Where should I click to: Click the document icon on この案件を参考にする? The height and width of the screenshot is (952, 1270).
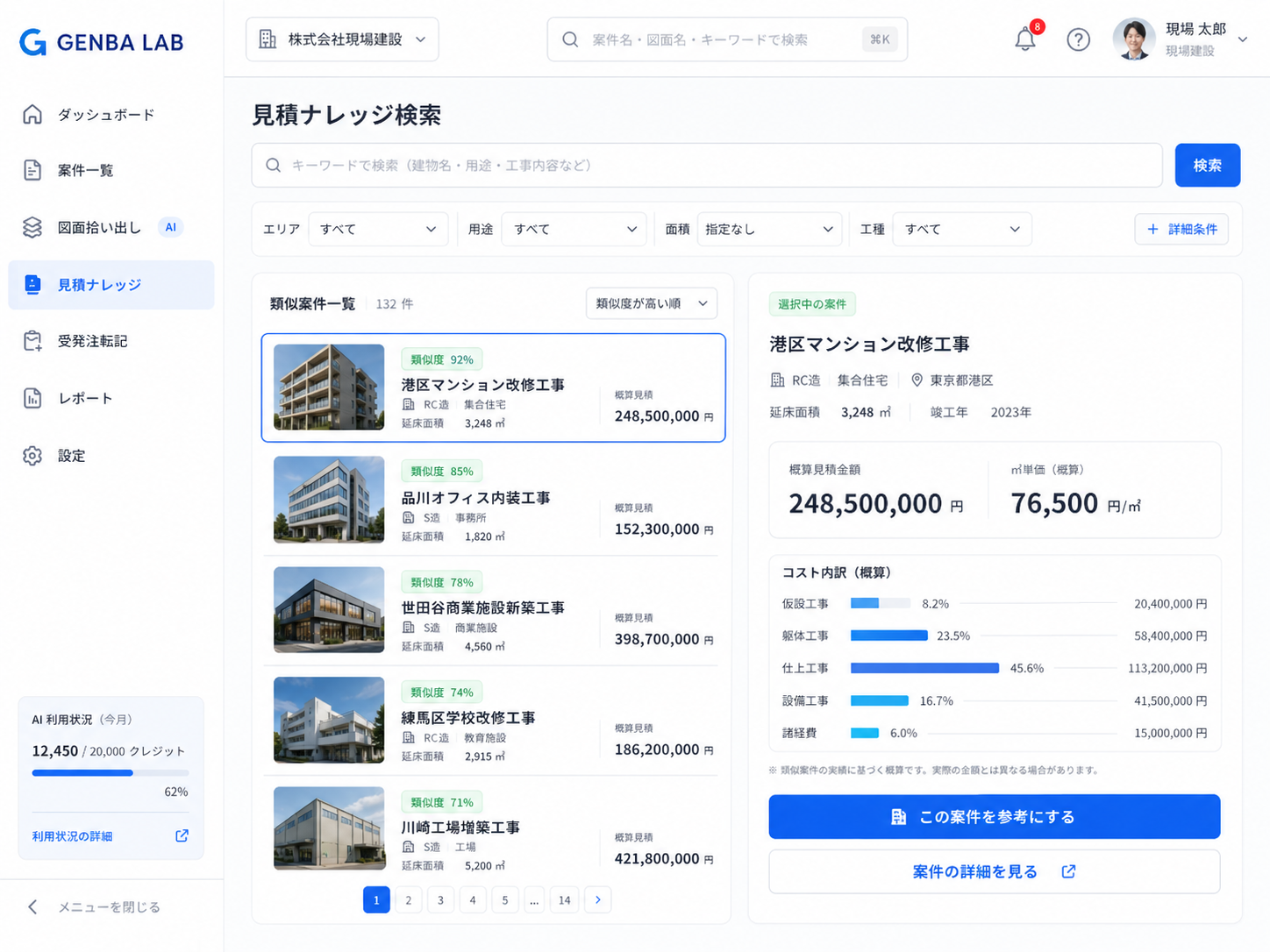[x=898, y=816]
